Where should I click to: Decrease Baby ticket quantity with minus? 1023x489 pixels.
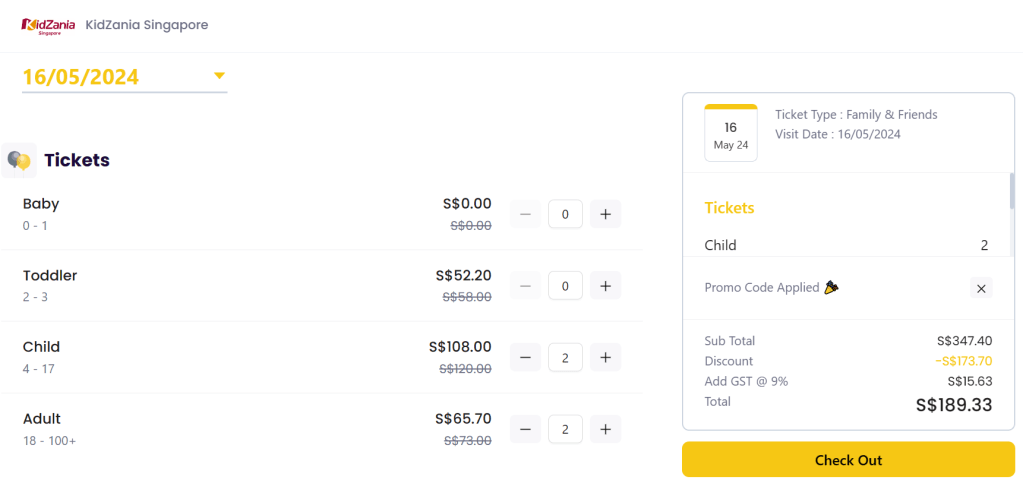[526, 214]
